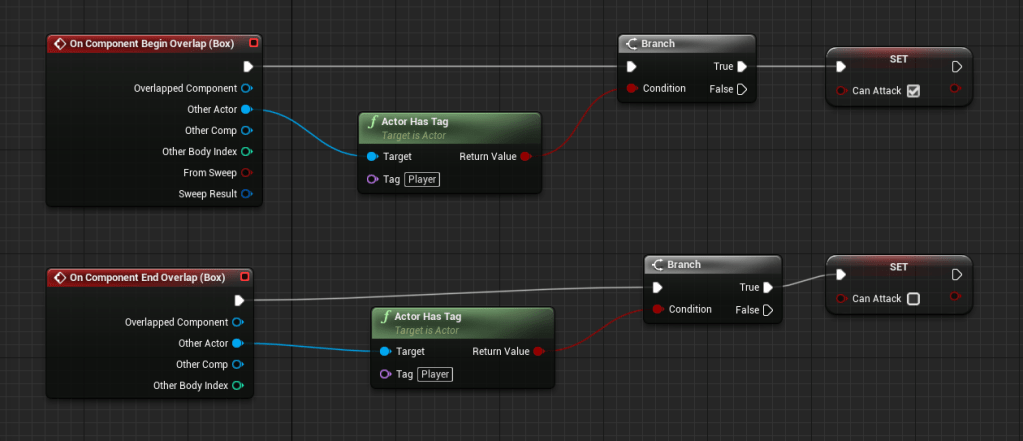Click the From Sweep boolean pin
Viewport: 1023px width, 441px height.
point(246,172)
